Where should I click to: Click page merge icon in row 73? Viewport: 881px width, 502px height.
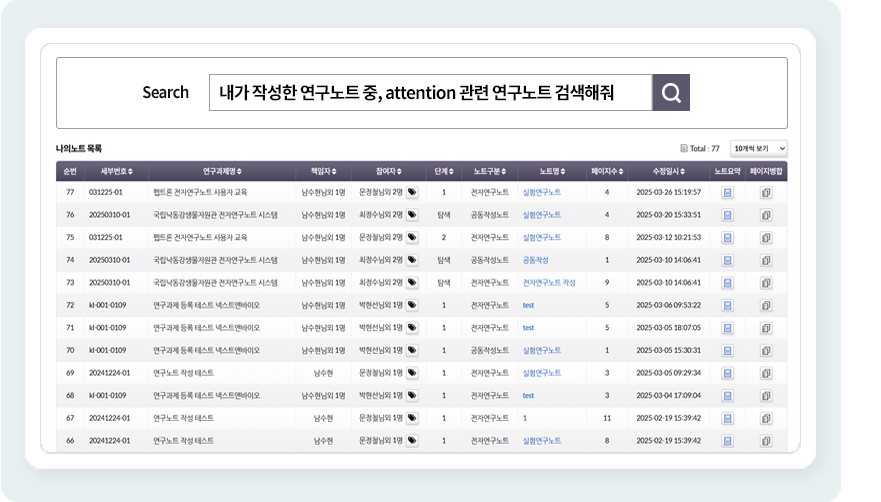(767, 283)
